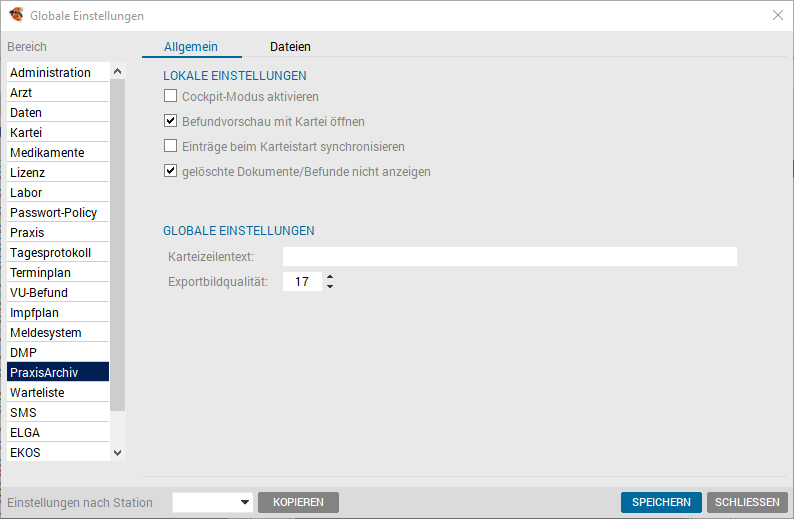Viewport: 794px width, 519px height.
Task: Click the SPEICHERN button
Action: coord(661,502)
